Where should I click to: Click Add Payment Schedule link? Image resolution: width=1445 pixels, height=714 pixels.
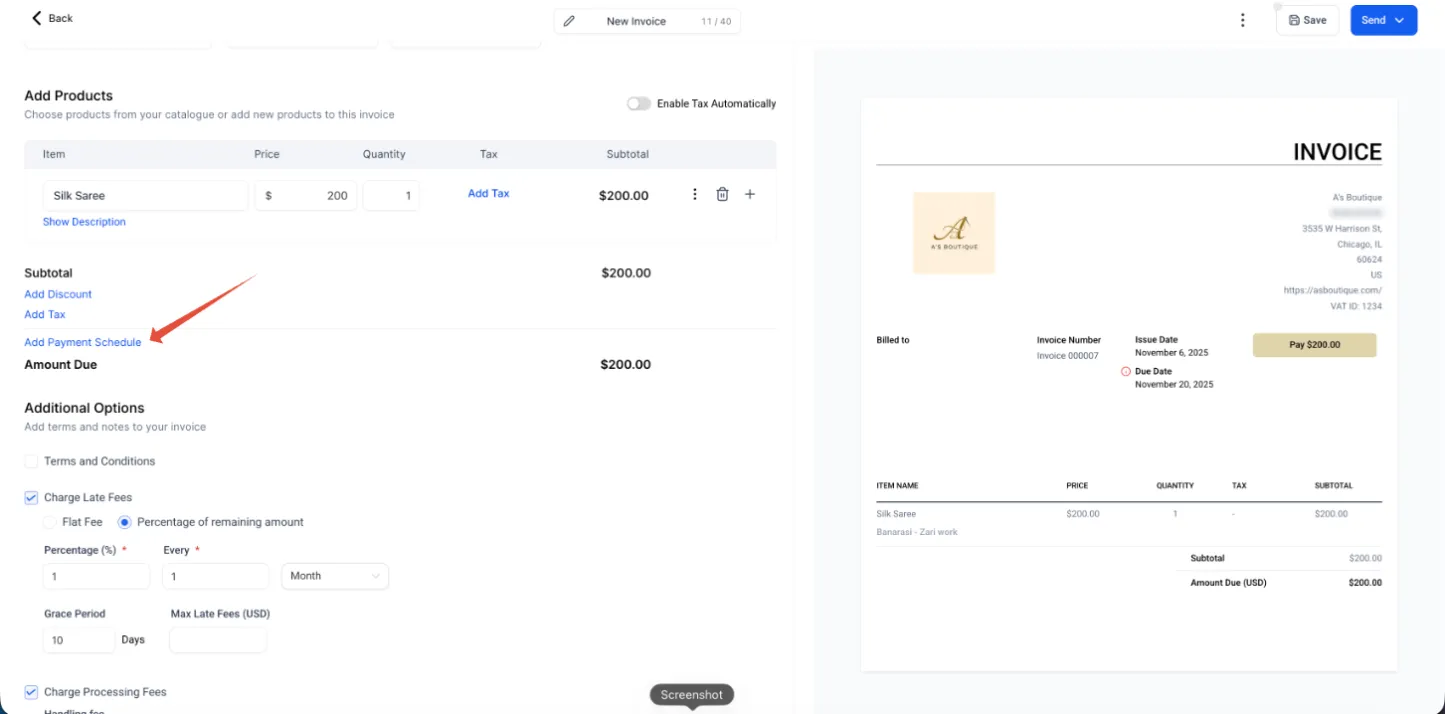tap(83, 342)
